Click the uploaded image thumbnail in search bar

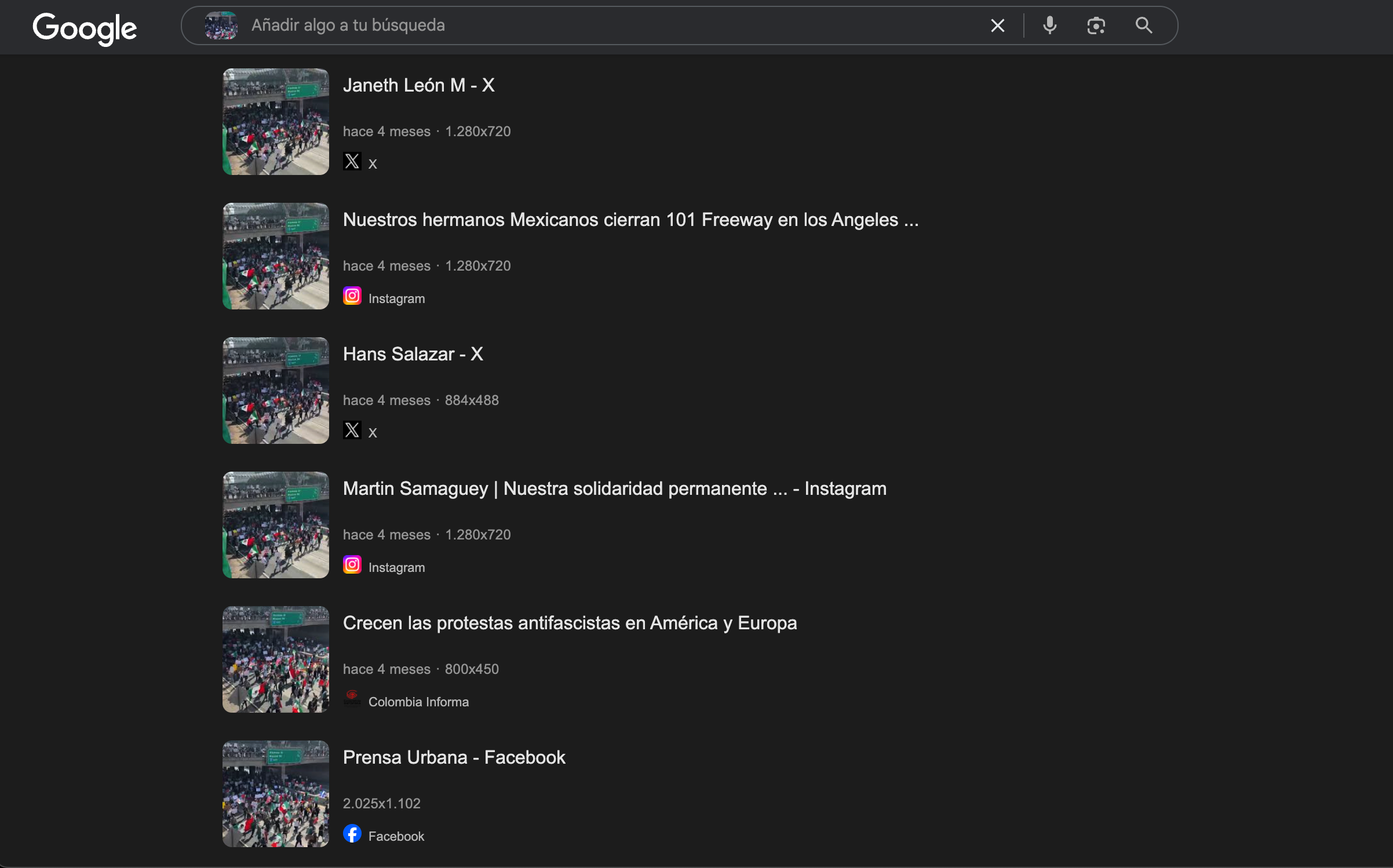click(x=221, y=25)
